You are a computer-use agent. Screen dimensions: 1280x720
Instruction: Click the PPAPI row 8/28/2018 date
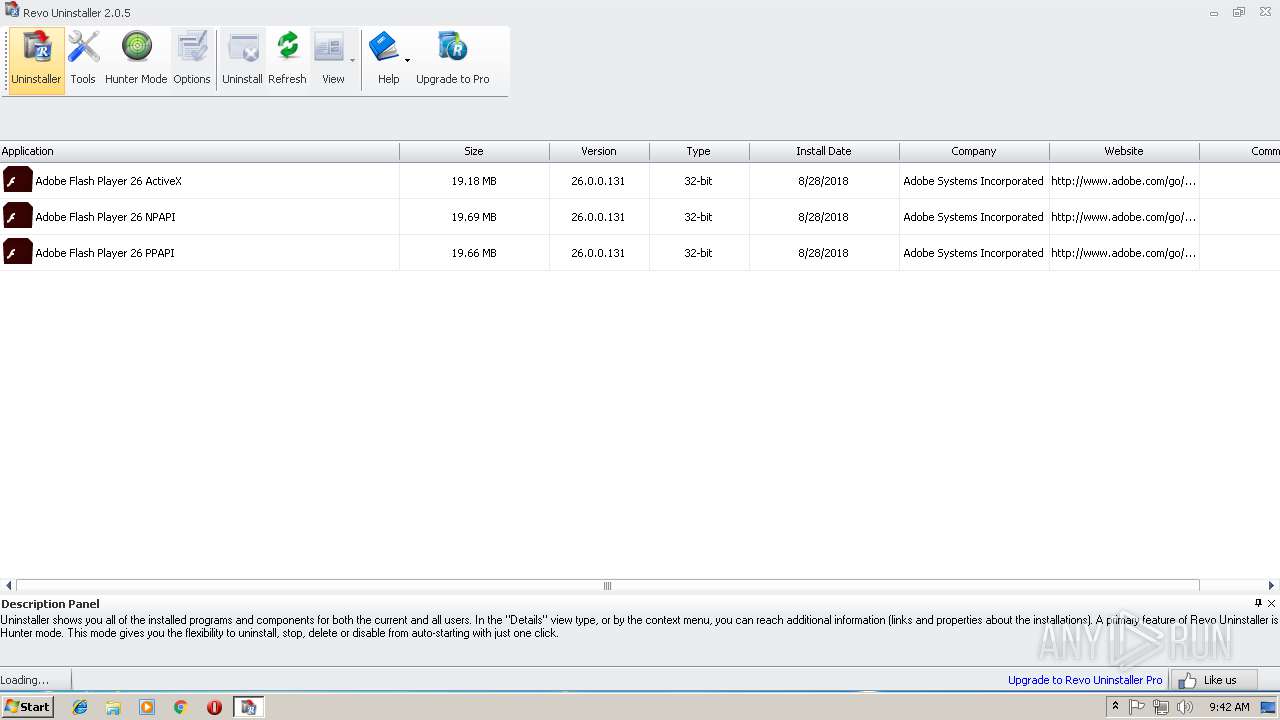[x=823, y=253]
